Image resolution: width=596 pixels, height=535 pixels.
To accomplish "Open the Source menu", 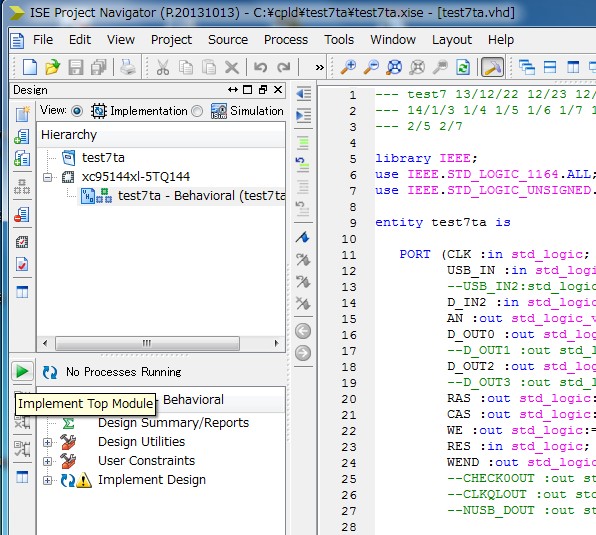I will point(228,40).
